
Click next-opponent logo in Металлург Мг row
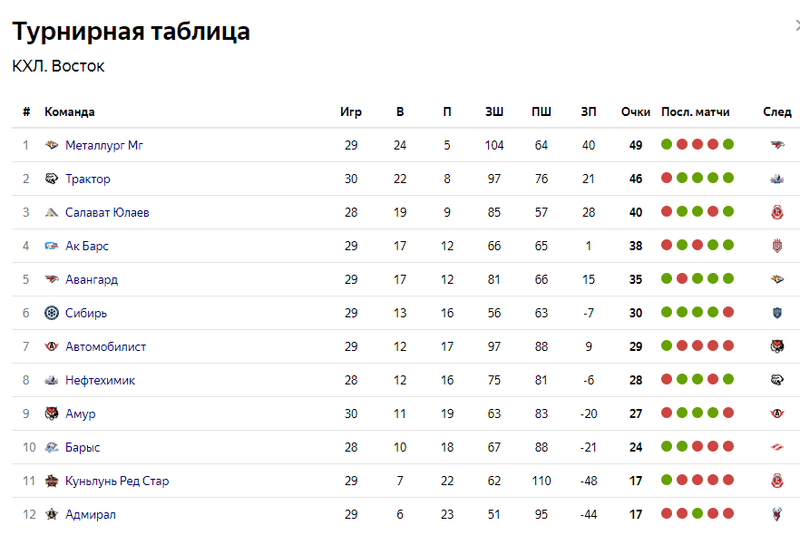click(777, 146)
